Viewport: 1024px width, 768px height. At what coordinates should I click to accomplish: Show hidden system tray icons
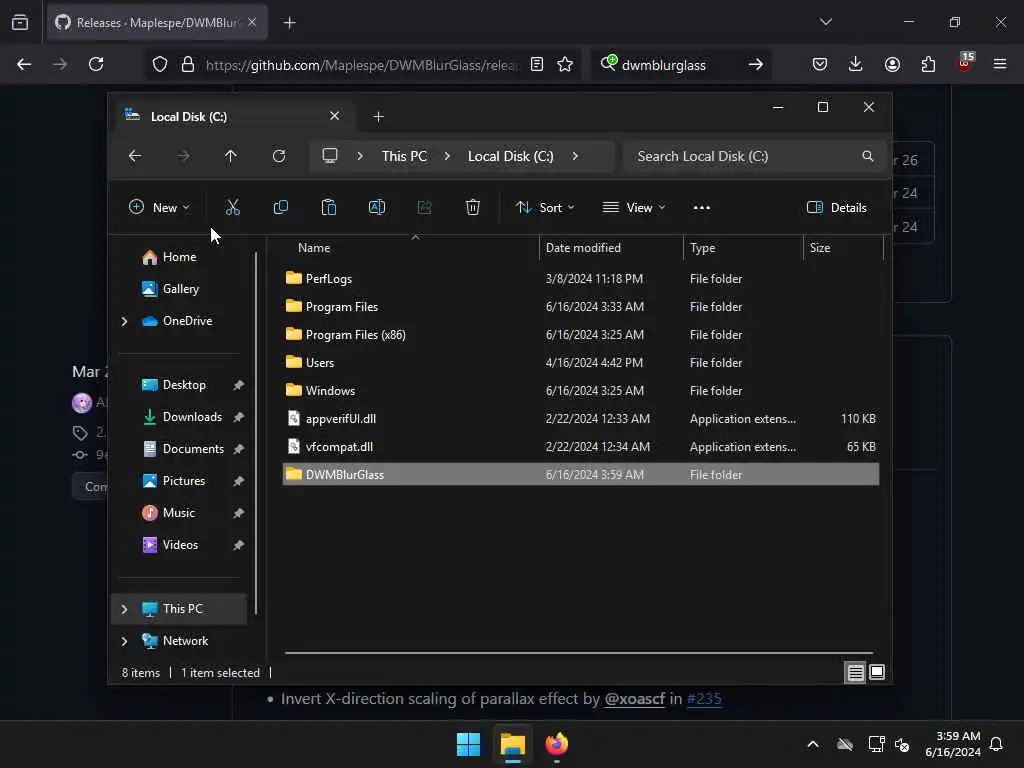812,744
